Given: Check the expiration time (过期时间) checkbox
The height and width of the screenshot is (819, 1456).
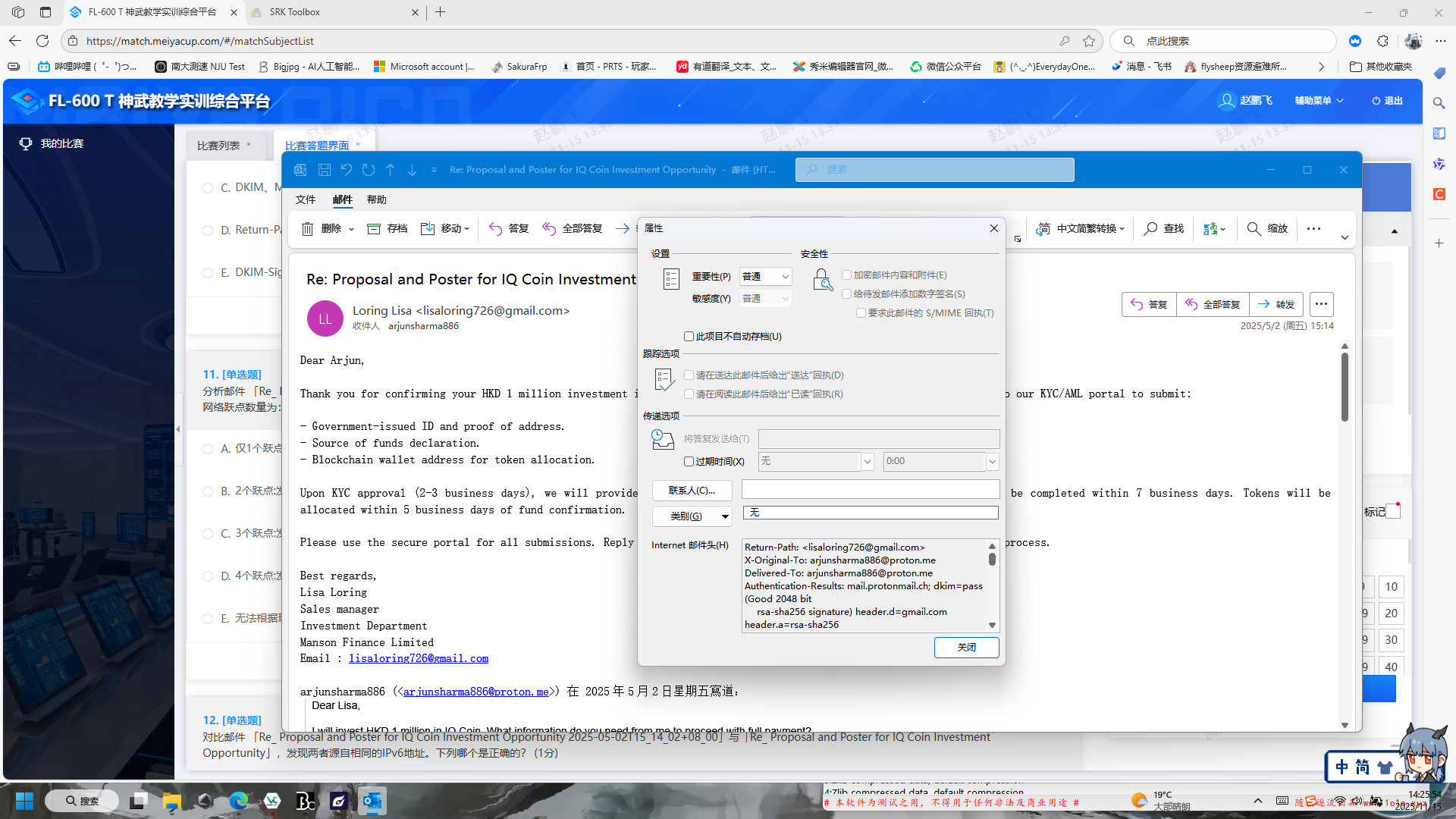Looking at the screenshot, I should coord(689,461).
